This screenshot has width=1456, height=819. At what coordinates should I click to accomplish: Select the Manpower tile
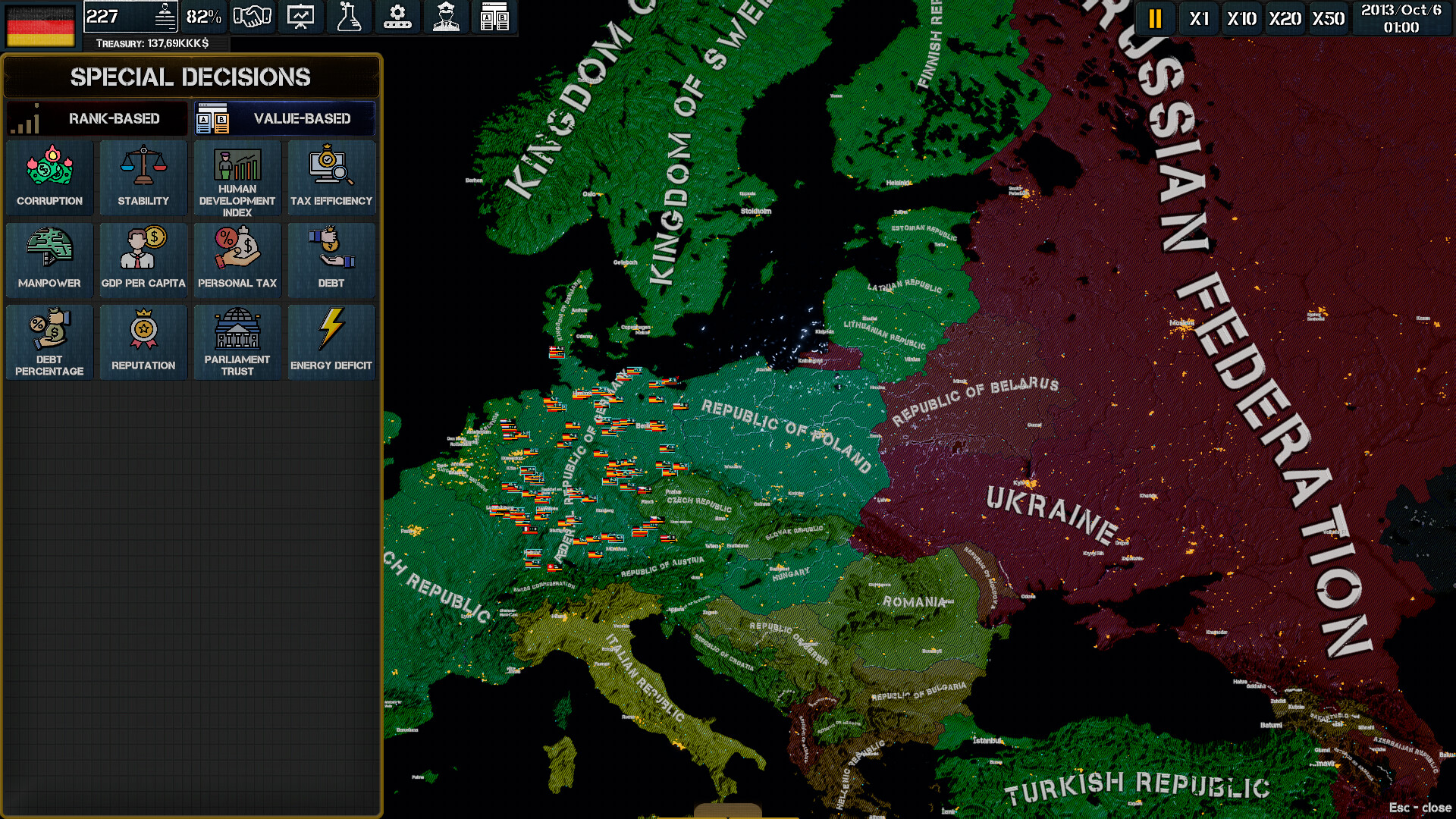coord(49,259)
